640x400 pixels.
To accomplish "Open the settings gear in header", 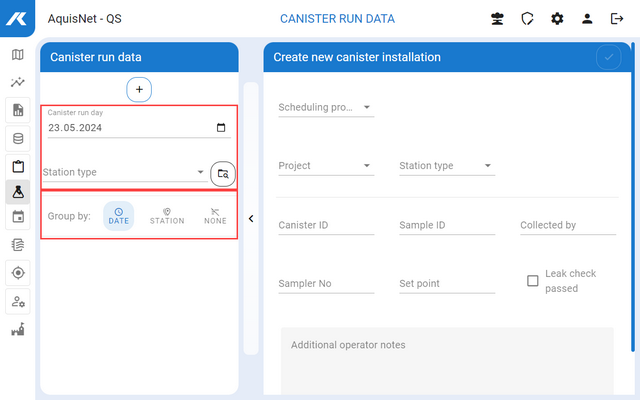I will click(x=557, y=19).
